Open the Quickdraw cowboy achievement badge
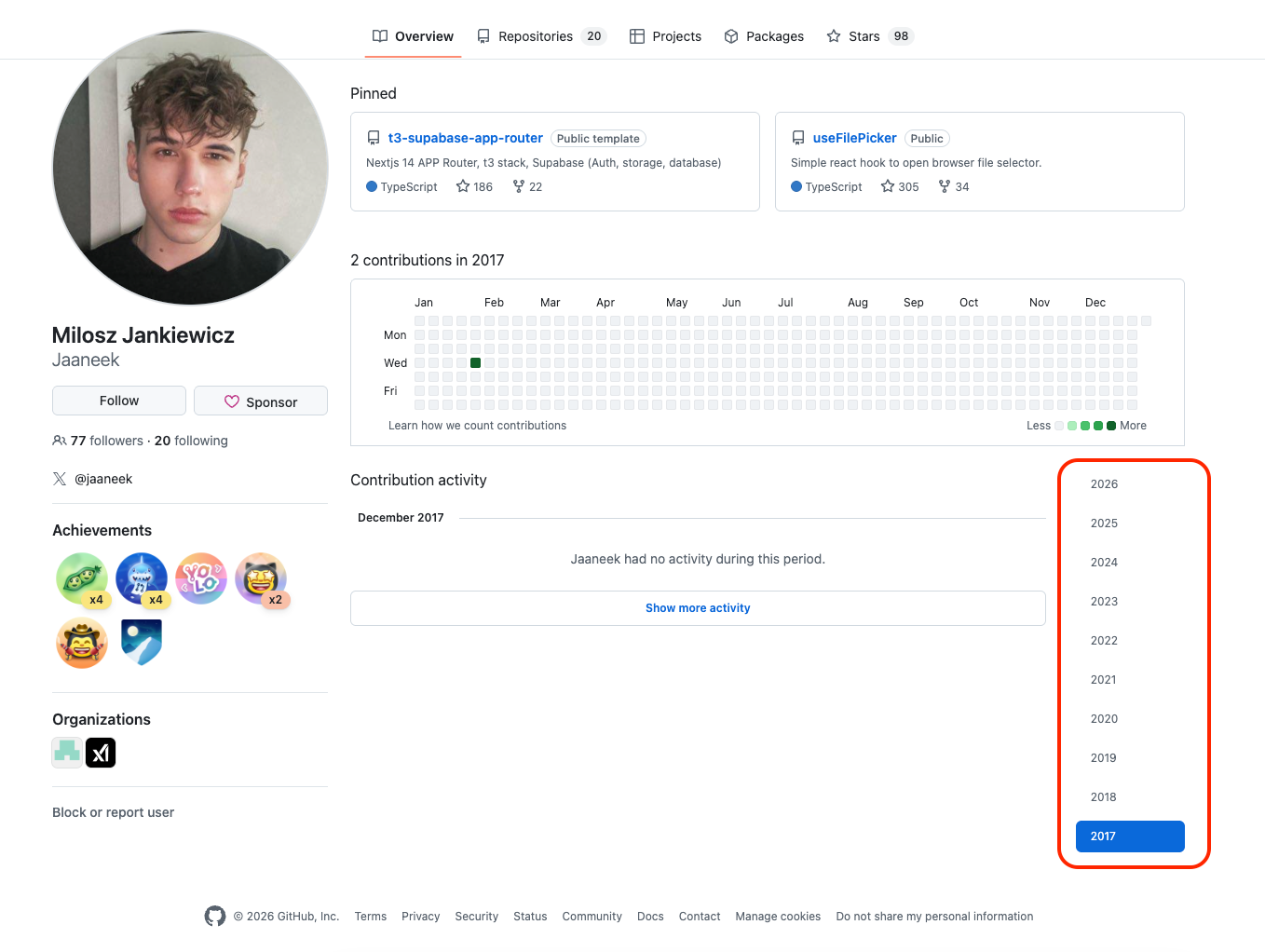The width and height of the screenshot is (1265, 952). point(82,643)
